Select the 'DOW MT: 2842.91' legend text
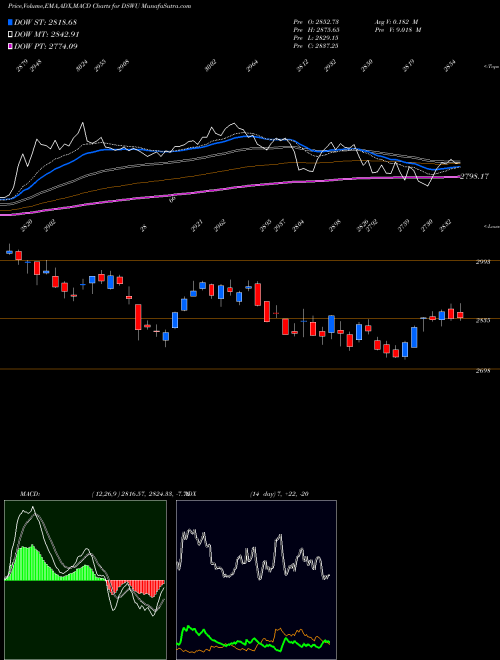The height and width of the screenshot is (660, 500). pyautogui.click(x=47, y=35)
